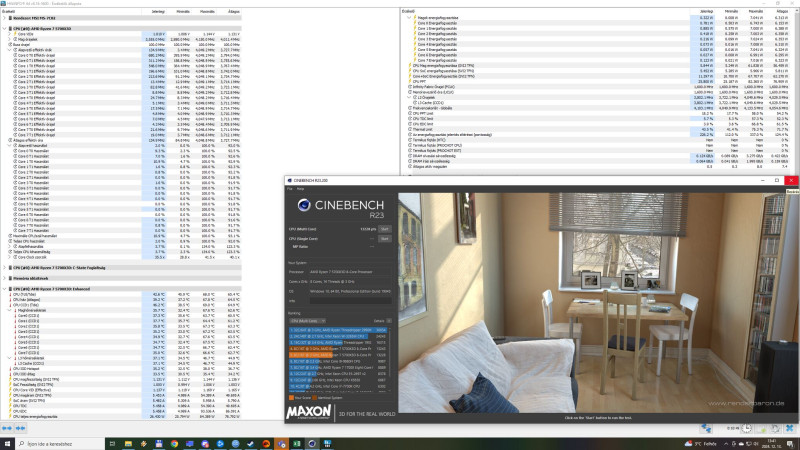Click the Minimális column header in left panel
800x450 pixels.
(183, 11)
